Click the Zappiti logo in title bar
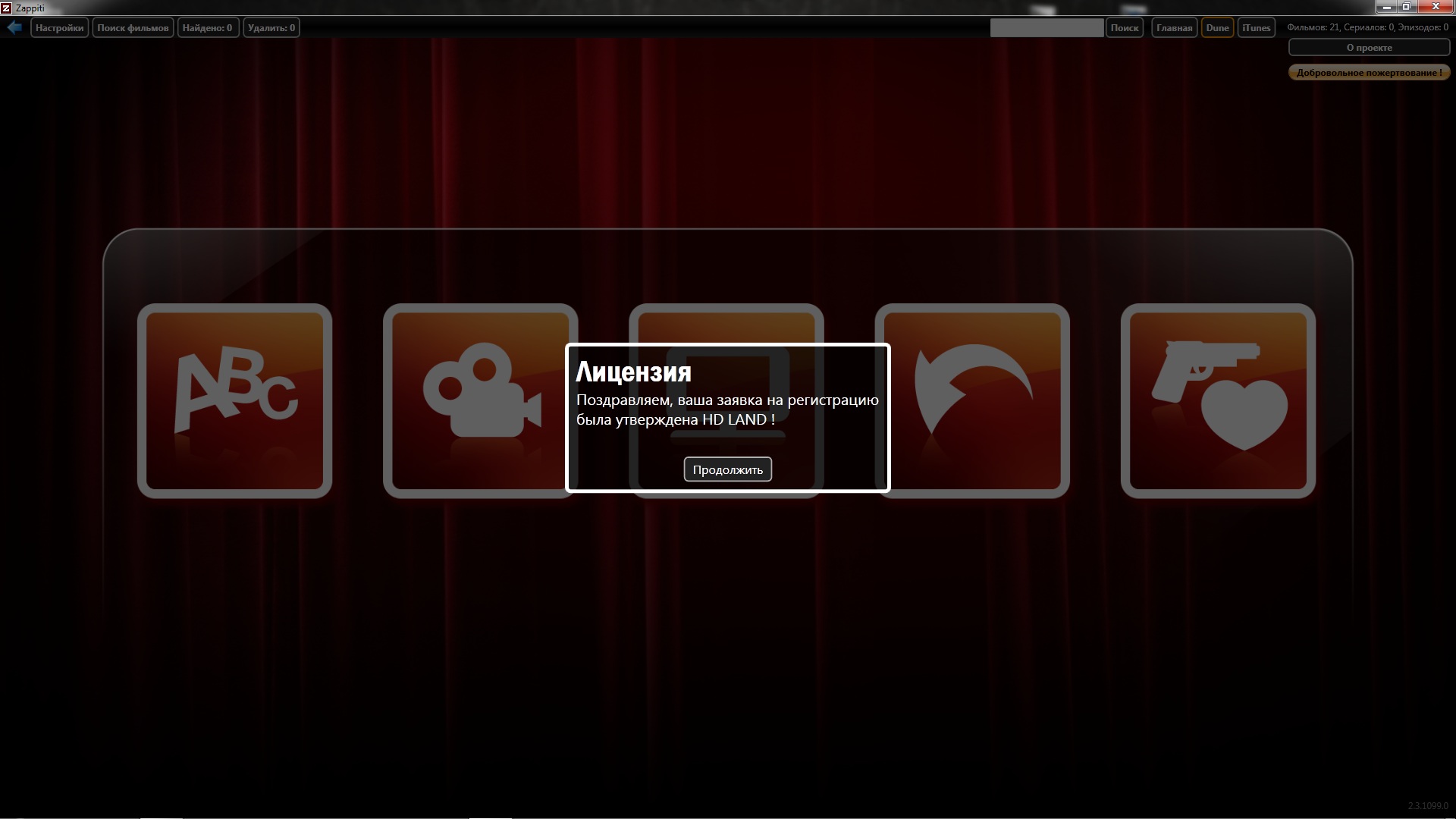 [x=6, y=8]
